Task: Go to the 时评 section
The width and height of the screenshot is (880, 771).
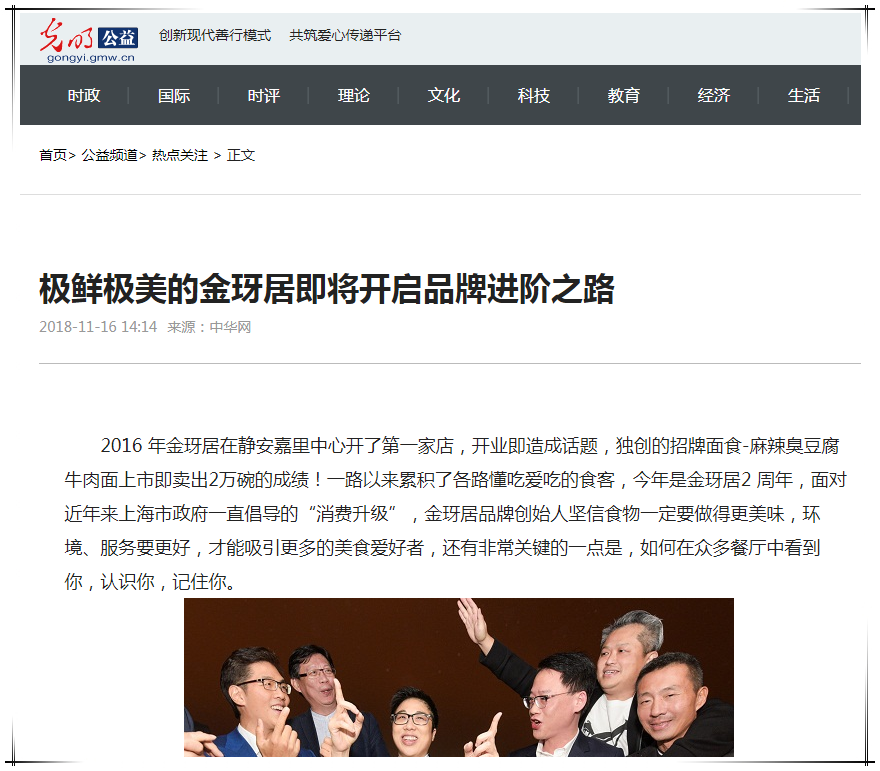Action: pyautogui.click(x=264, y=95)
